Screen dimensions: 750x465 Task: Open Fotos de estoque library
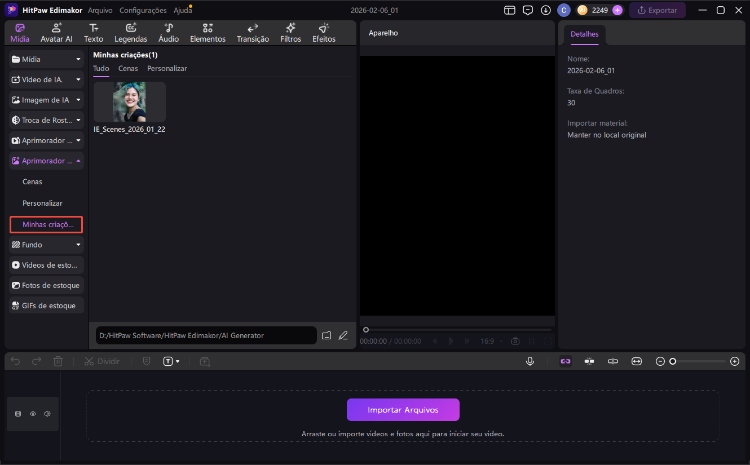point(46,285)
